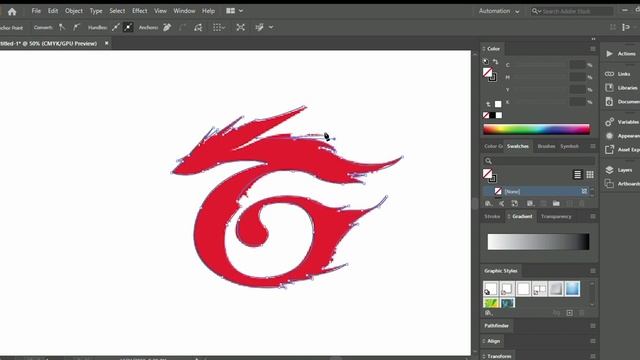This screenshot has width=640, height=360.
Task: Apply the green foliage graphic style thumbnail
Action: pyautogui.click(x=491, y=303)
